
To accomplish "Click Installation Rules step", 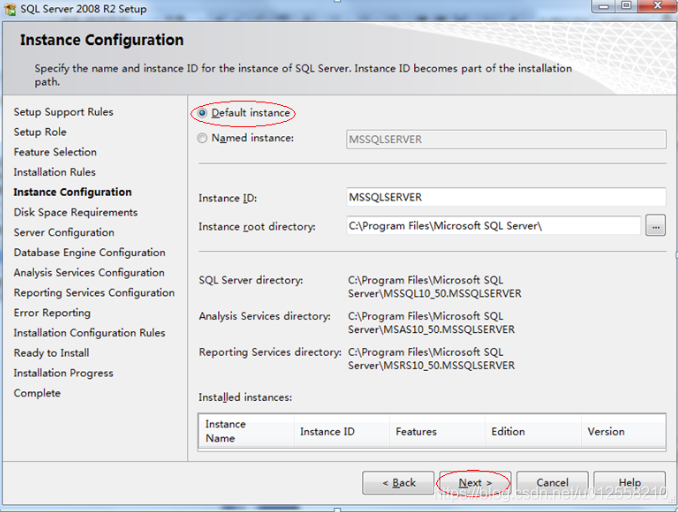I will 54,172.
